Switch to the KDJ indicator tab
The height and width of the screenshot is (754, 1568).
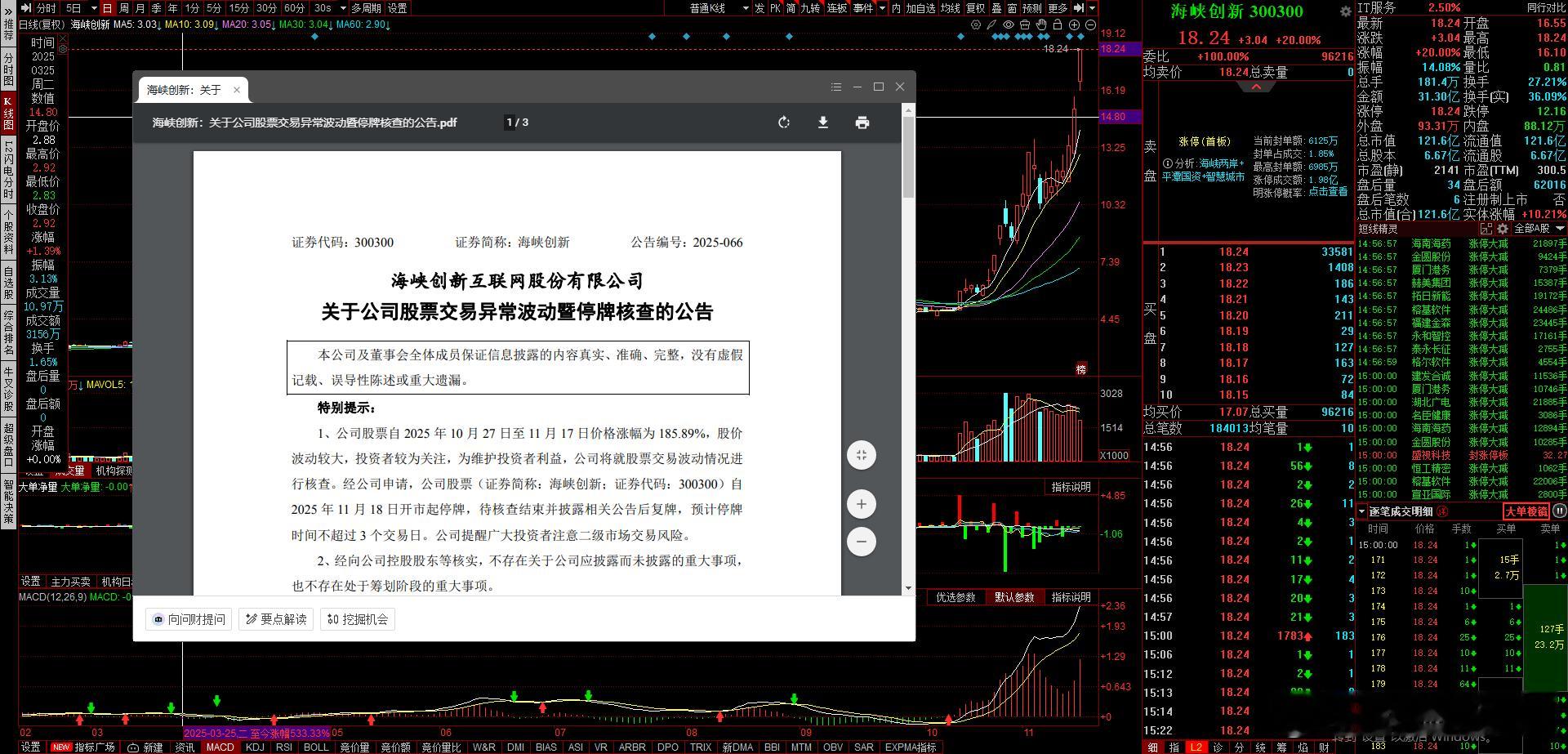[x=255, y=747]
